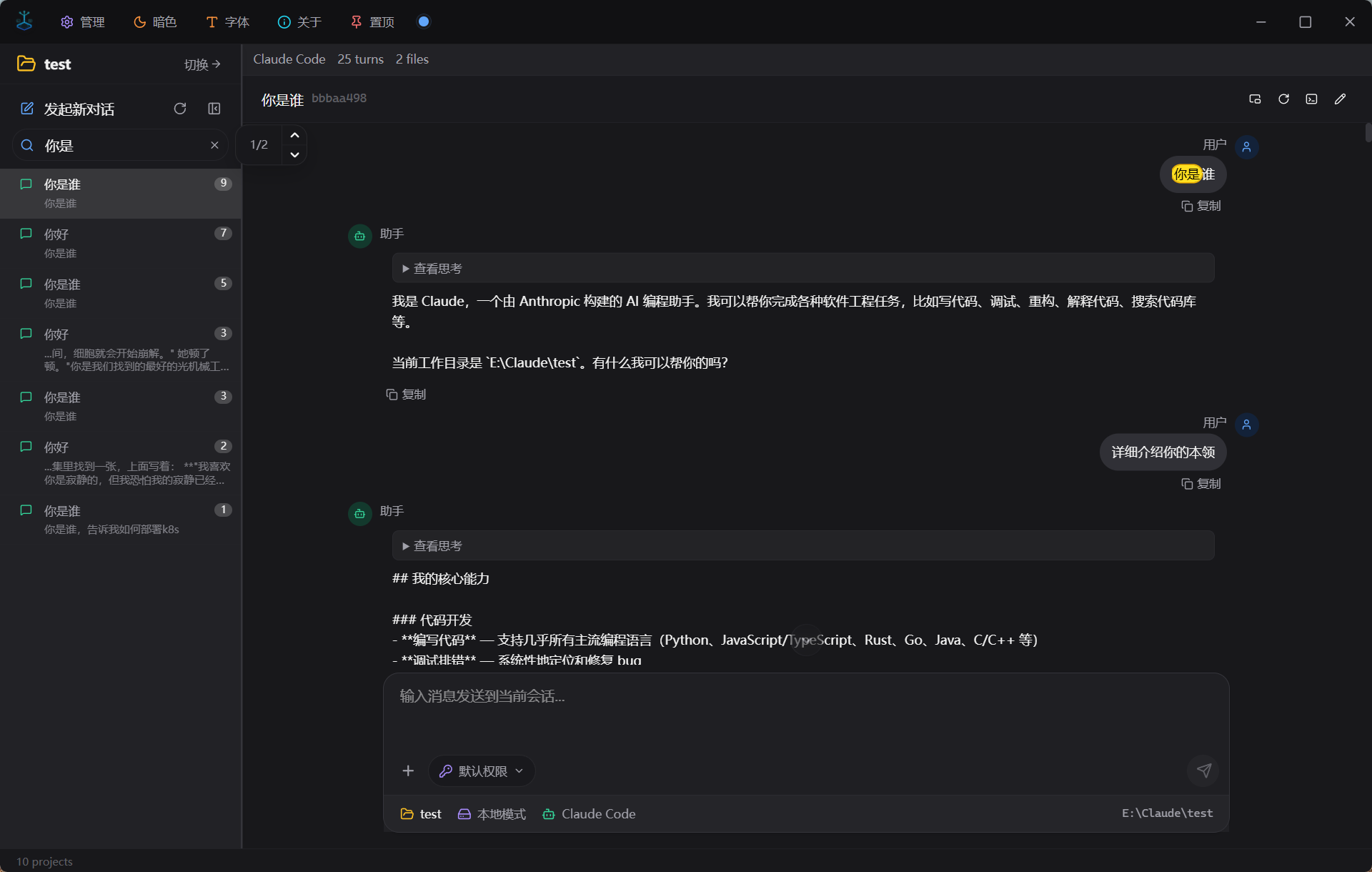Click 本地模式 local mode indicator
The image size is (1372, 872).
(x=492, y=814)
